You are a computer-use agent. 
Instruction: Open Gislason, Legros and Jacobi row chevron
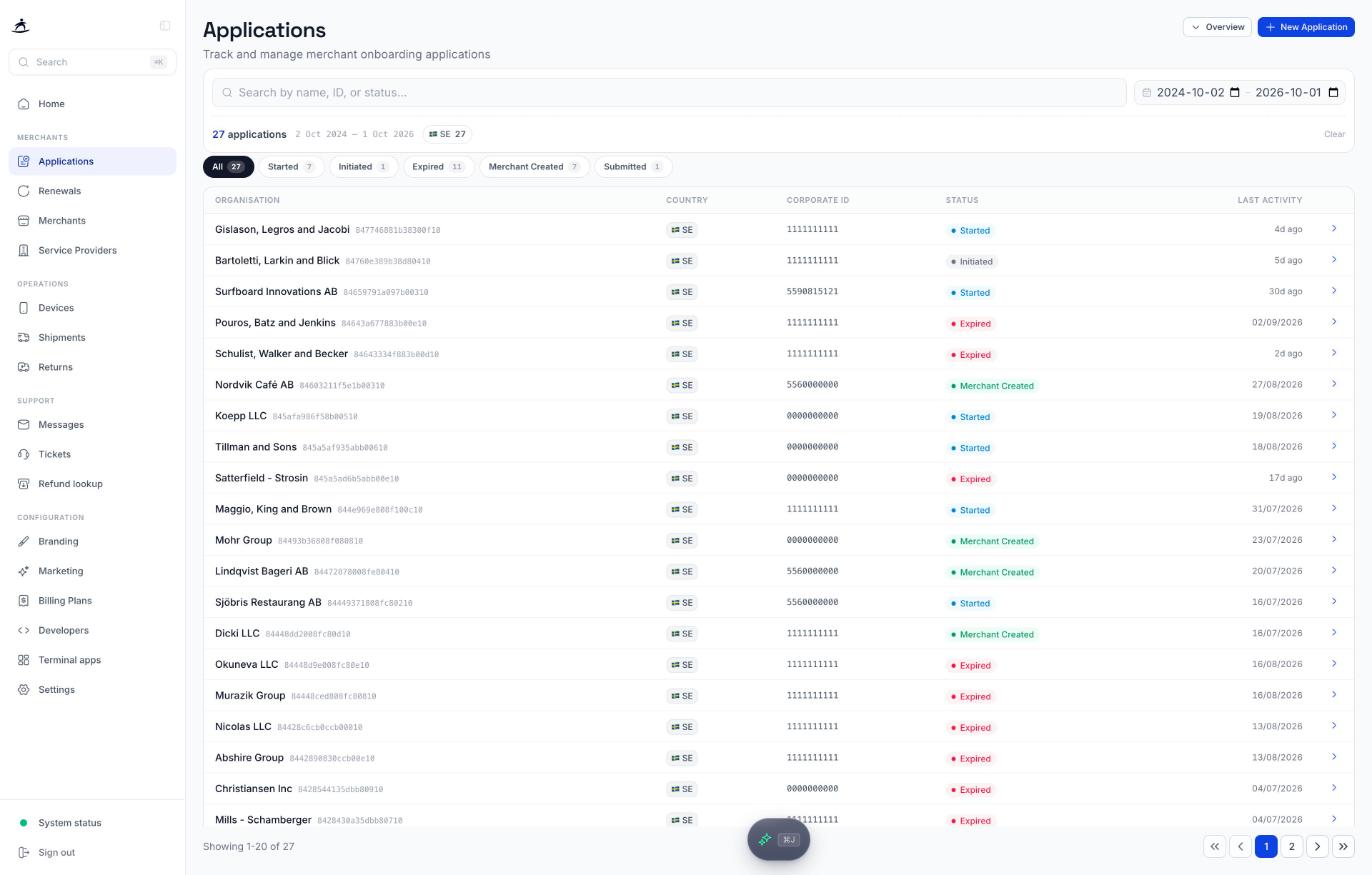click(x=1334, y=229)
